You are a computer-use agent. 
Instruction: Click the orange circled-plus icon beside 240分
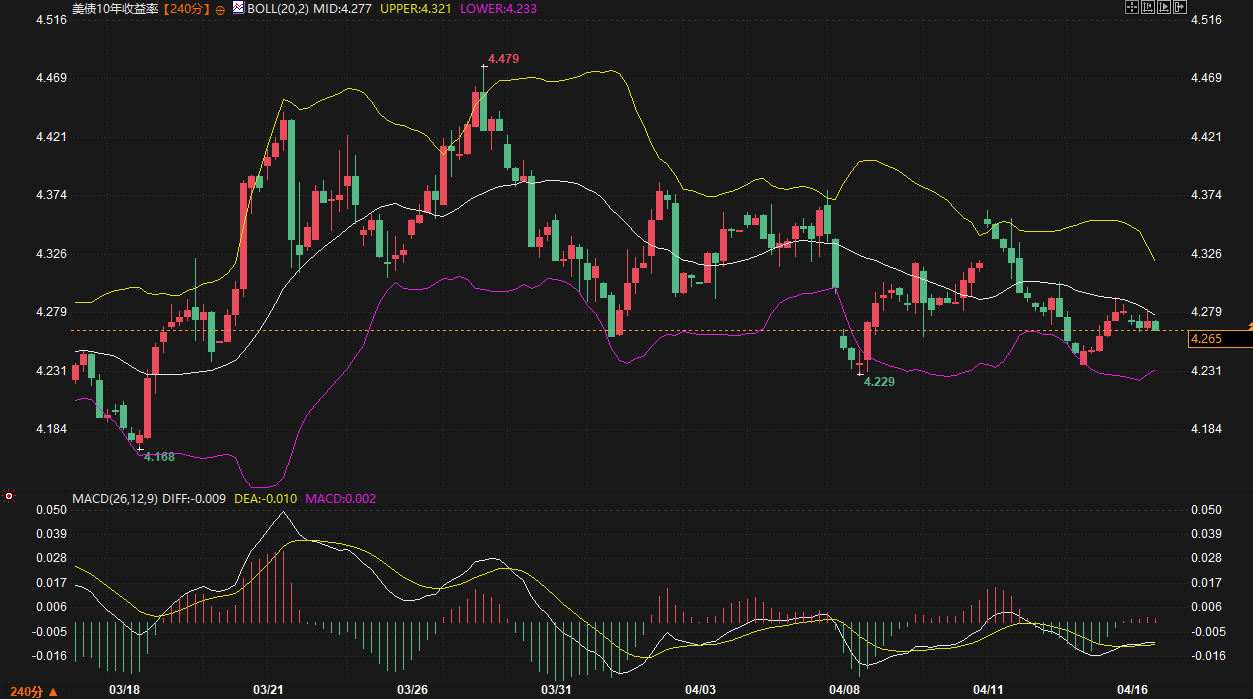pos(220,8)
